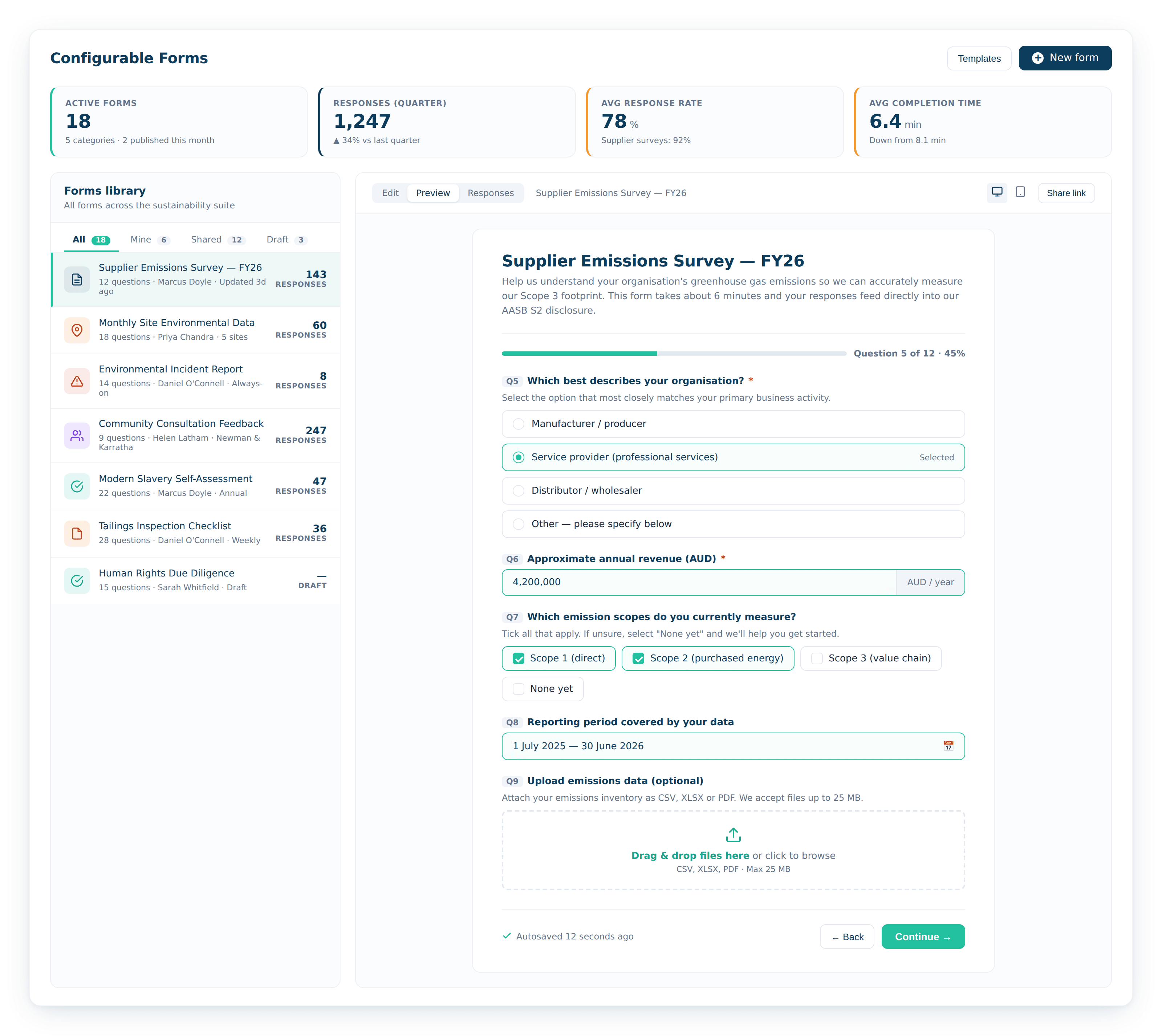The height and width of the screenshot is (1036, 1162).
Task: Go Back to previous question
Action: pyautogui.click(x=846, y=937)
